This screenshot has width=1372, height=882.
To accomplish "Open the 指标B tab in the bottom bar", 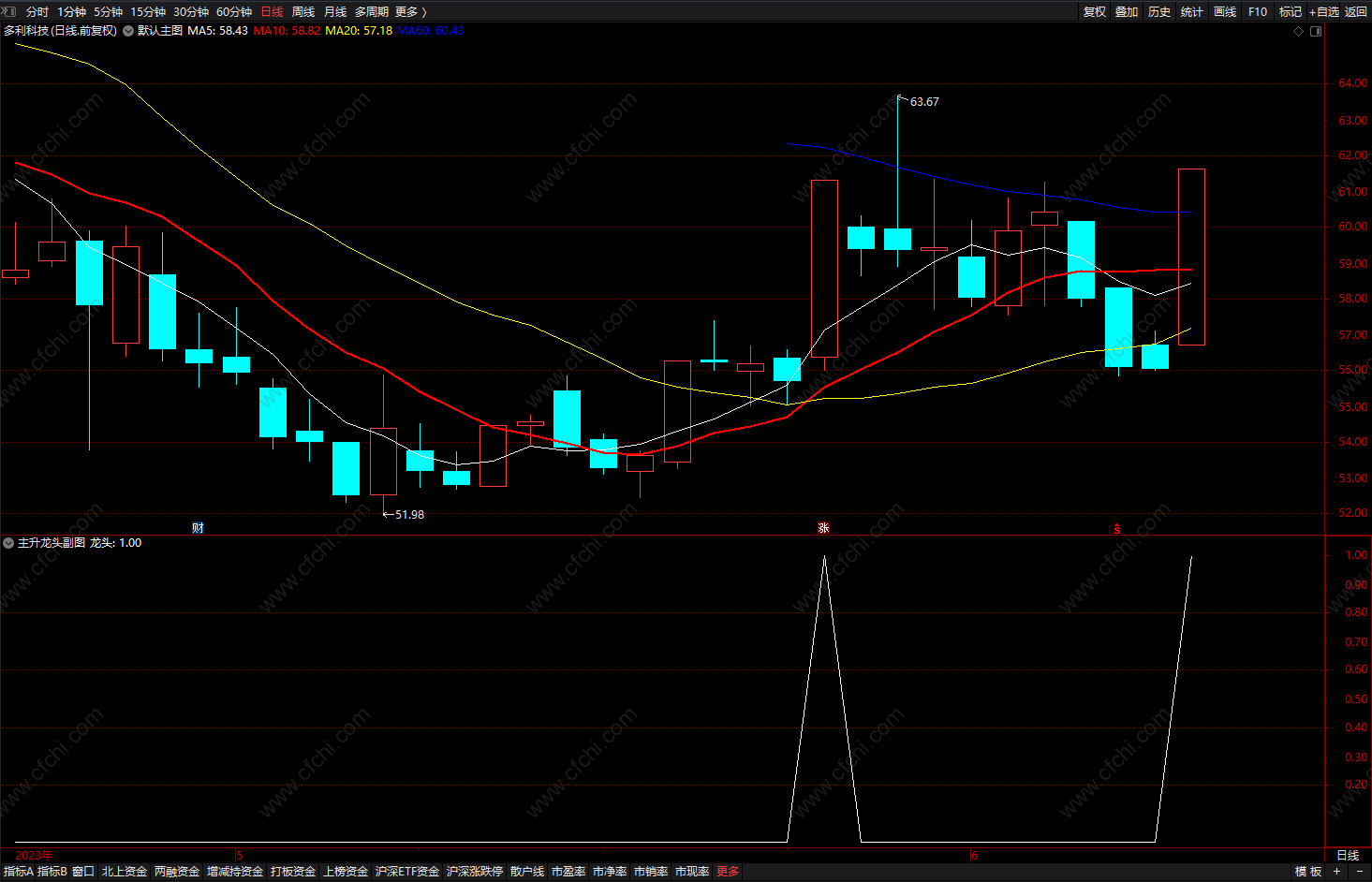I will click(52, 872).
